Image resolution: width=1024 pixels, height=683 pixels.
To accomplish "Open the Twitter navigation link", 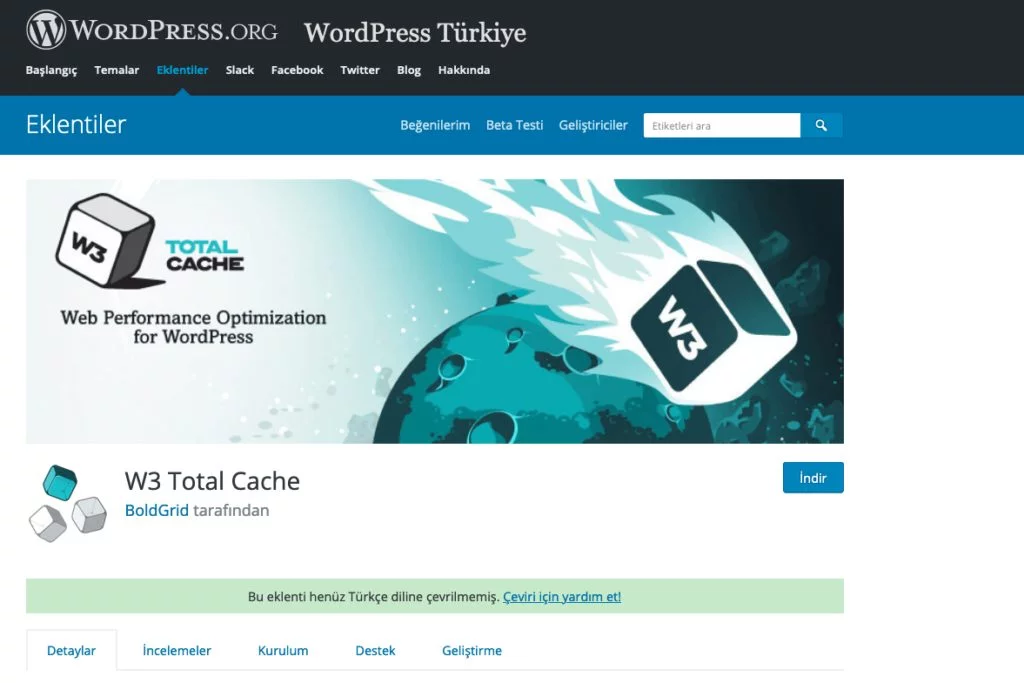I will 360,70.
